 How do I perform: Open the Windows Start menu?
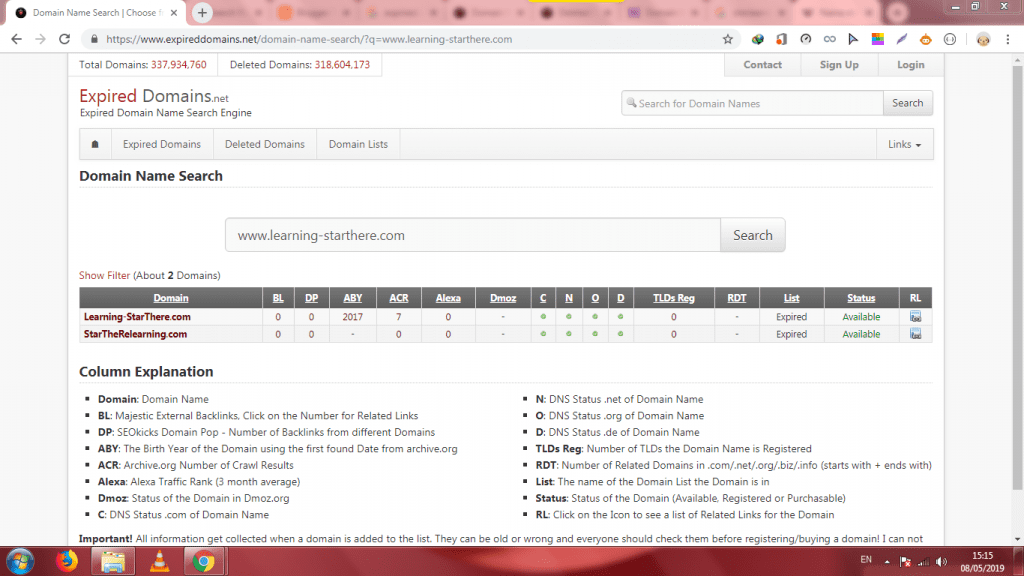point(20,561)
